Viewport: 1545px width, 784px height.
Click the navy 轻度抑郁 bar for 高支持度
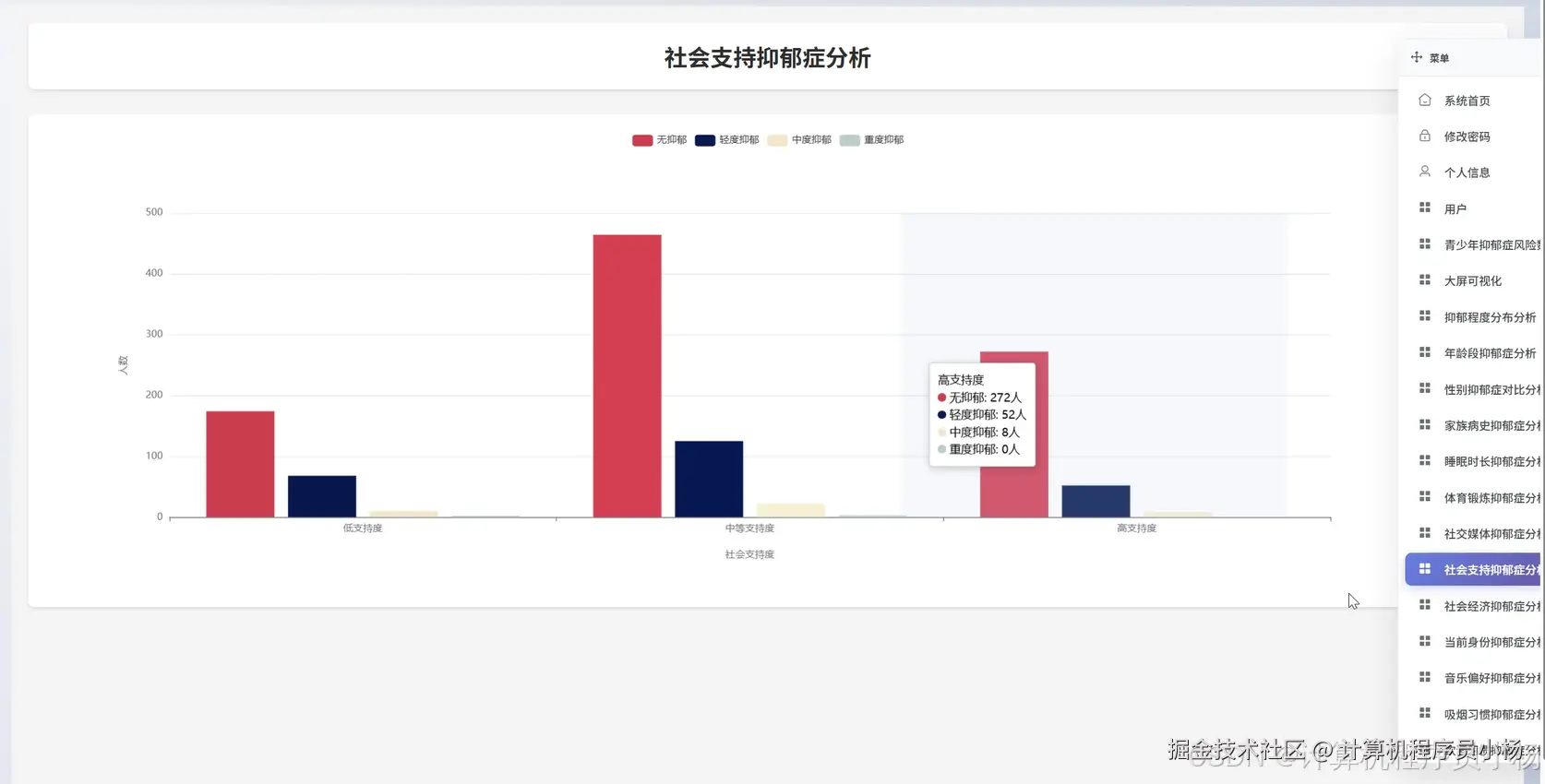coord(1096,502)
